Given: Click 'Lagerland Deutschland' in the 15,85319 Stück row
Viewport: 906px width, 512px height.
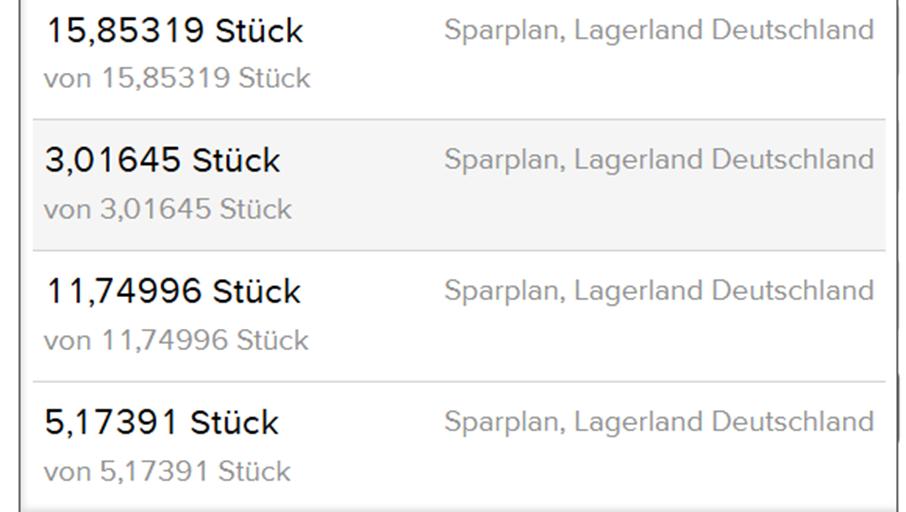Looking at the screenshot, I should click(x=724, y=30).
